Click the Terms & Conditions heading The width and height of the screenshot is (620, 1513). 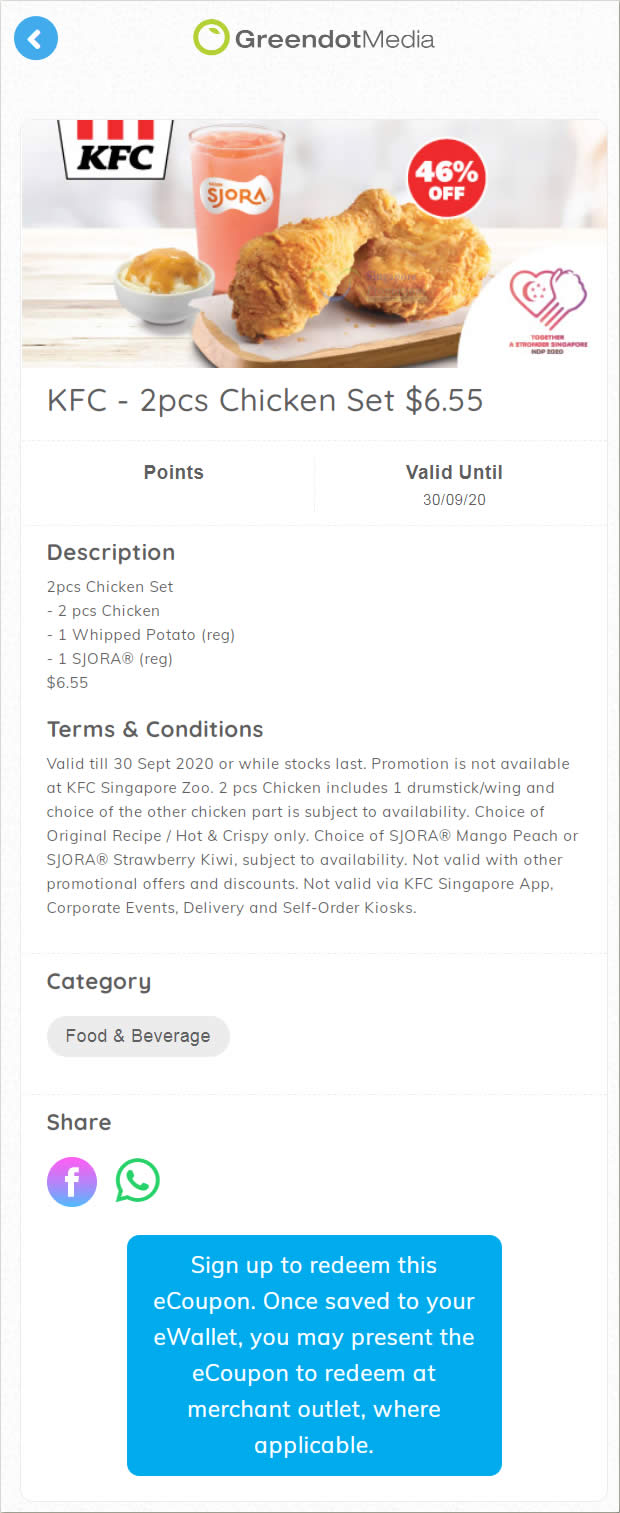click(x=155, y=729)
